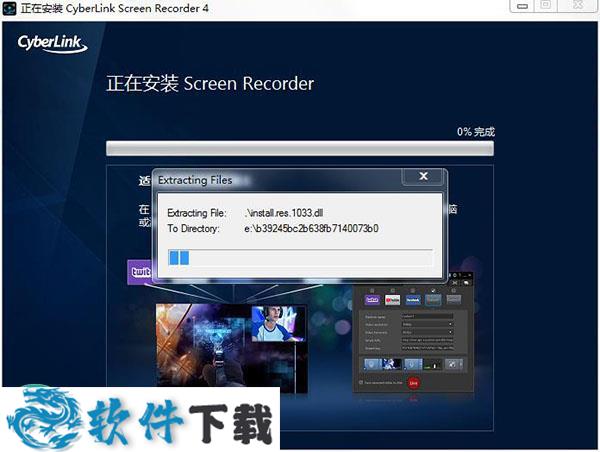Click the 'Extracting Files' dialog title
Screen dimensions: 600x452
point(195,180)
